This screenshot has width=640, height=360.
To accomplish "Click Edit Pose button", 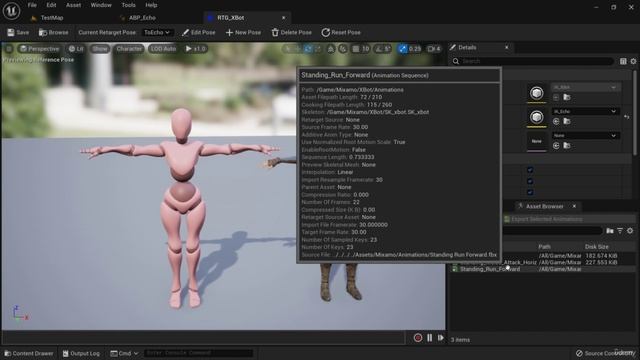I will point(198,32).
